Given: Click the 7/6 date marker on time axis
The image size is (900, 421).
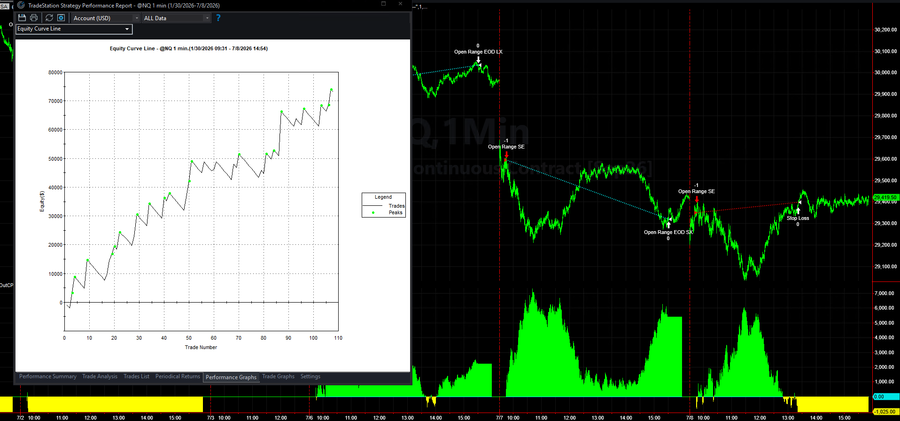Looking at the screenshot, I should (311, 418).
